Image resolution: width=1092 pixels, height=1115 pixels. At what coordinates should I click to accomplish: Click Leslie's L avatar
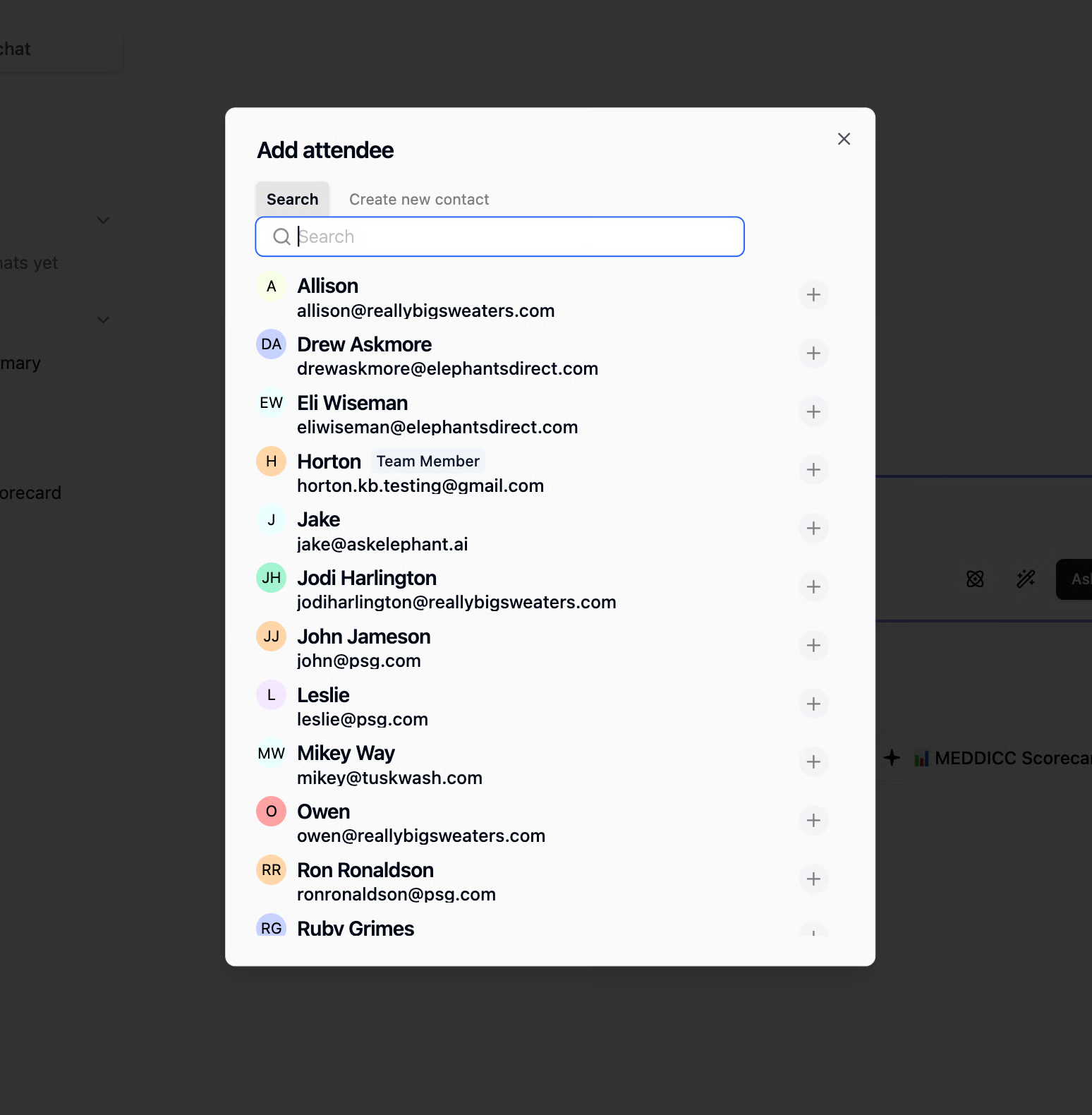click(271, 695)
